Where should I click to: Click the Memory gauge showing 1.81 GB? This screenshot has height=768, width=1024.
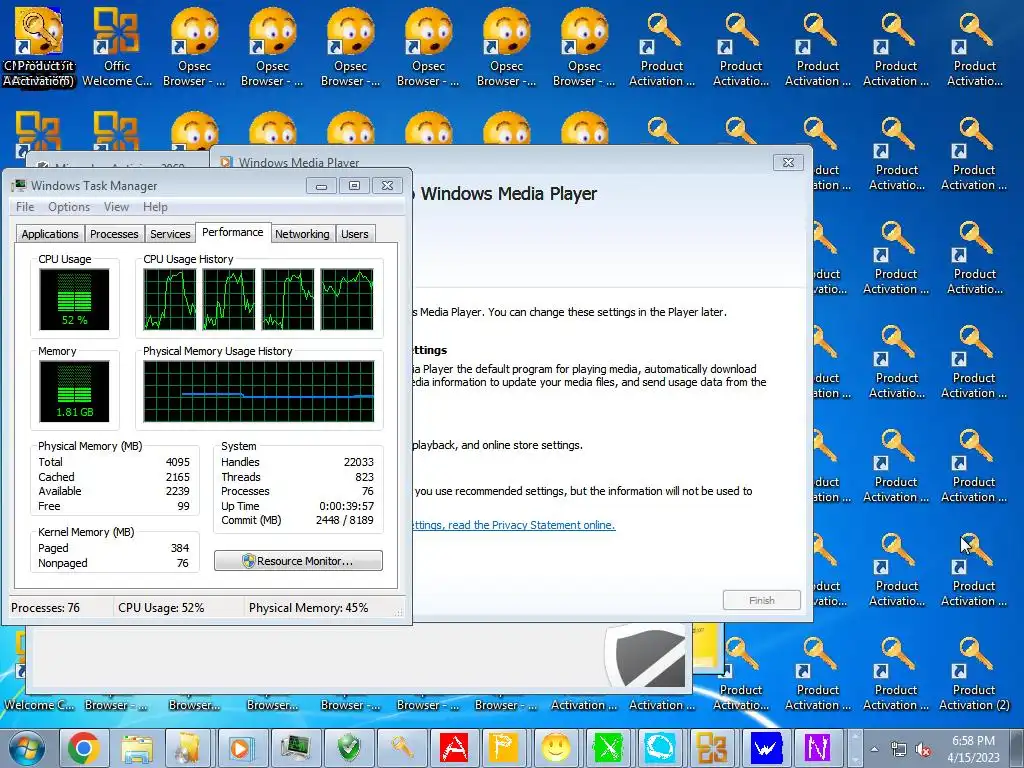(74, 391)
